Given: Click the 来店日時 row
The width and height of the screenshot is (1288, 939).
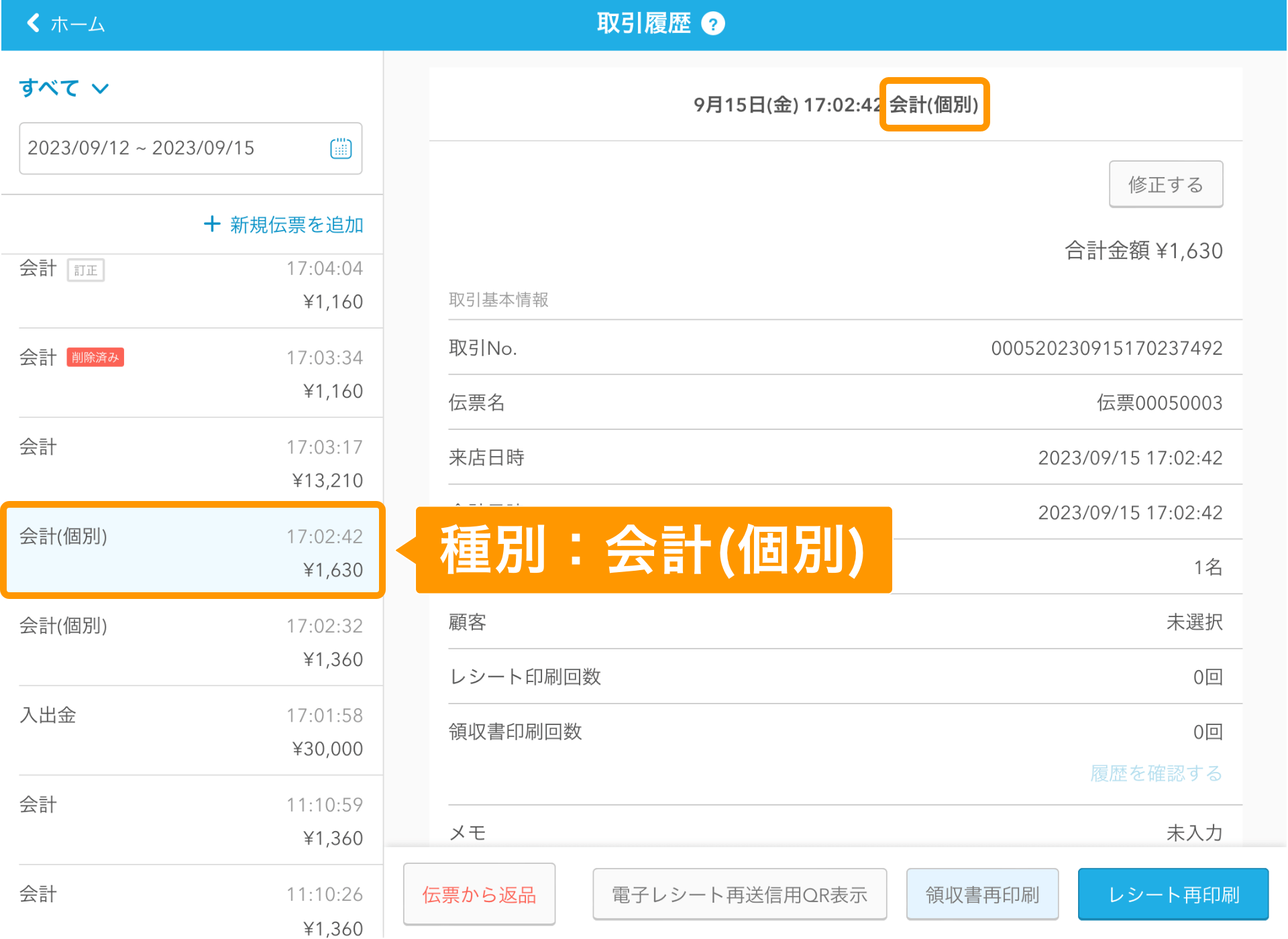Looking at the screenshot, I should click(845, 457).
